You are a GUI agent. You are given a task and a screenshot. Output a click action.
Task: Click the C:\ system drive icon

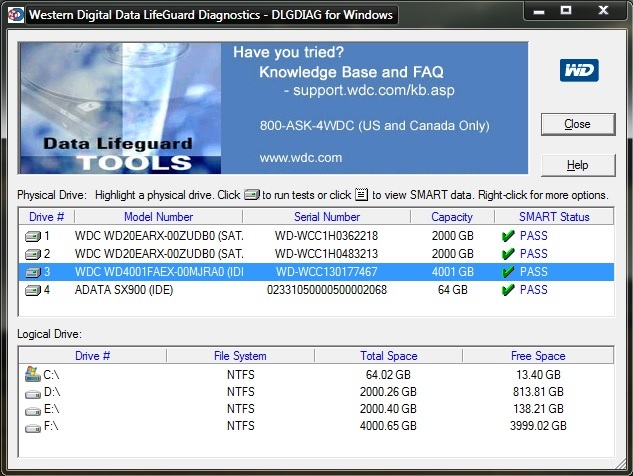click(x=33, y=374)
